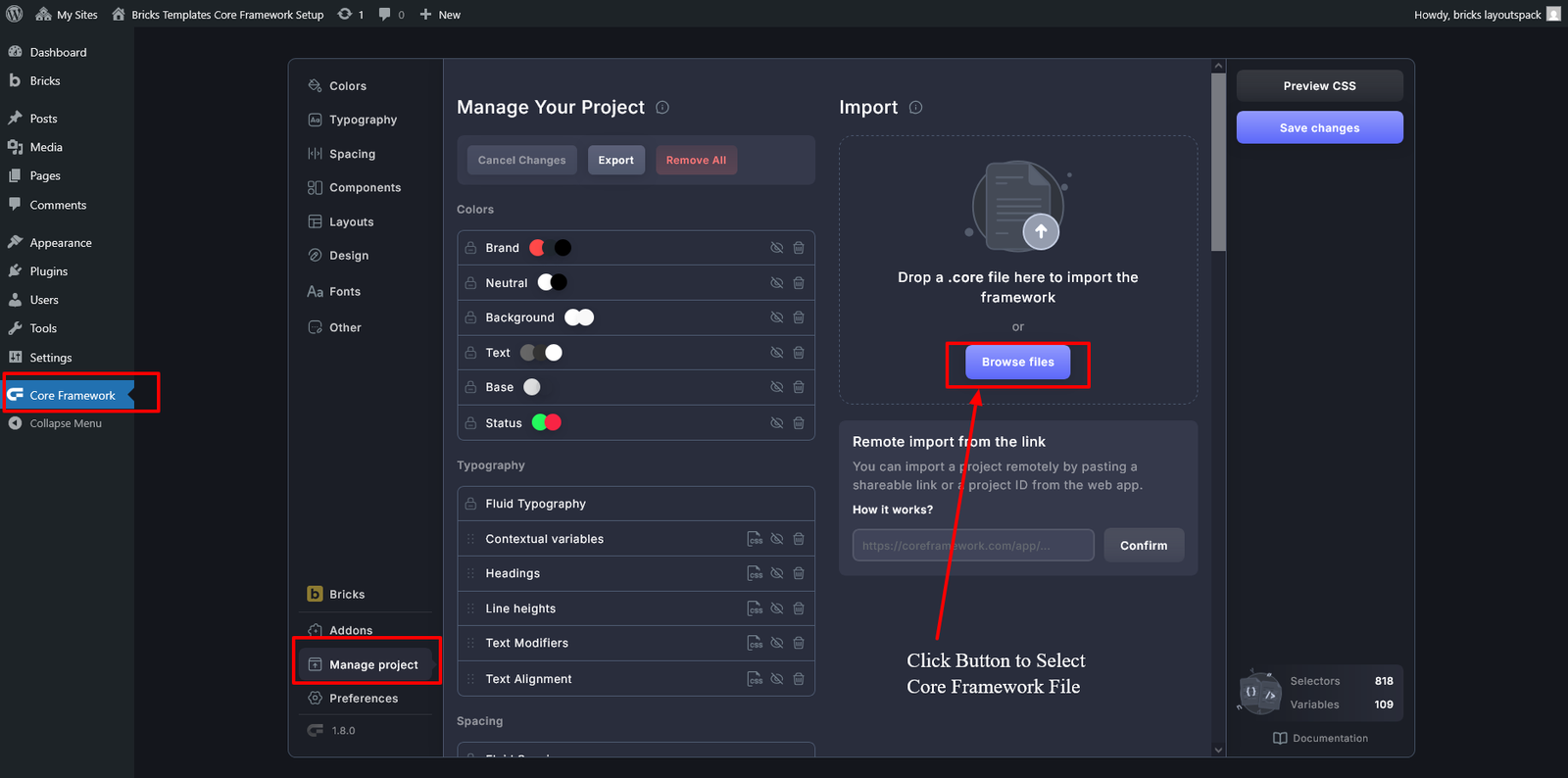Click the lock icon on Fluid Typography row

pyautogui.click(x=470, y=504)
